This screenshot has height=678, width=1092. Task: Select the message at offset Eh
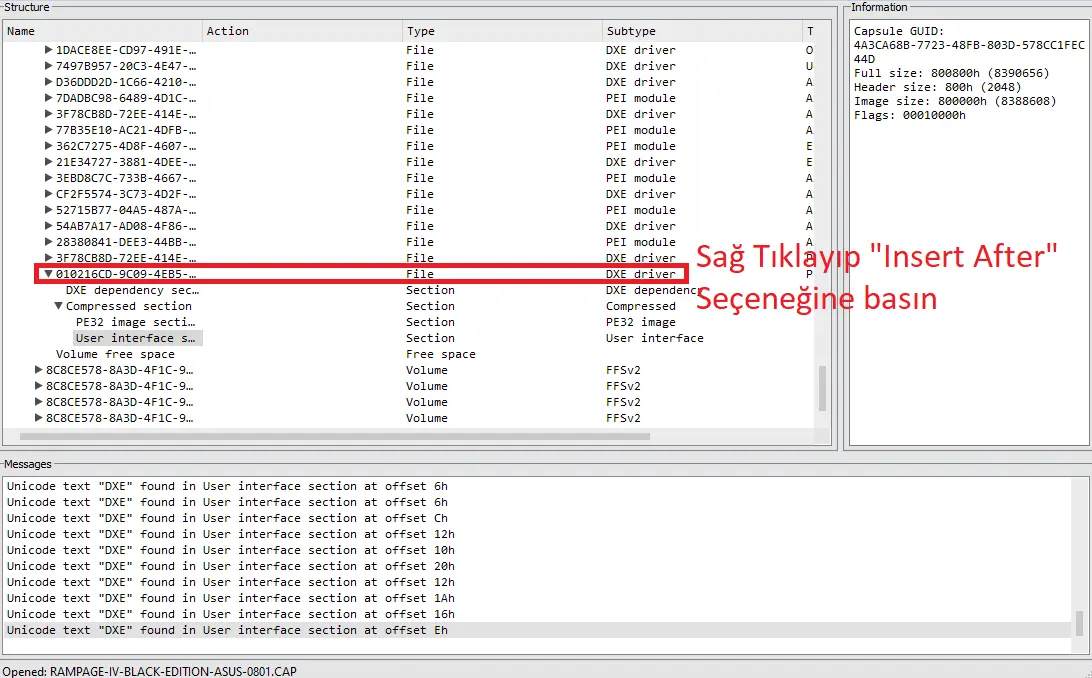coord(538,630)
